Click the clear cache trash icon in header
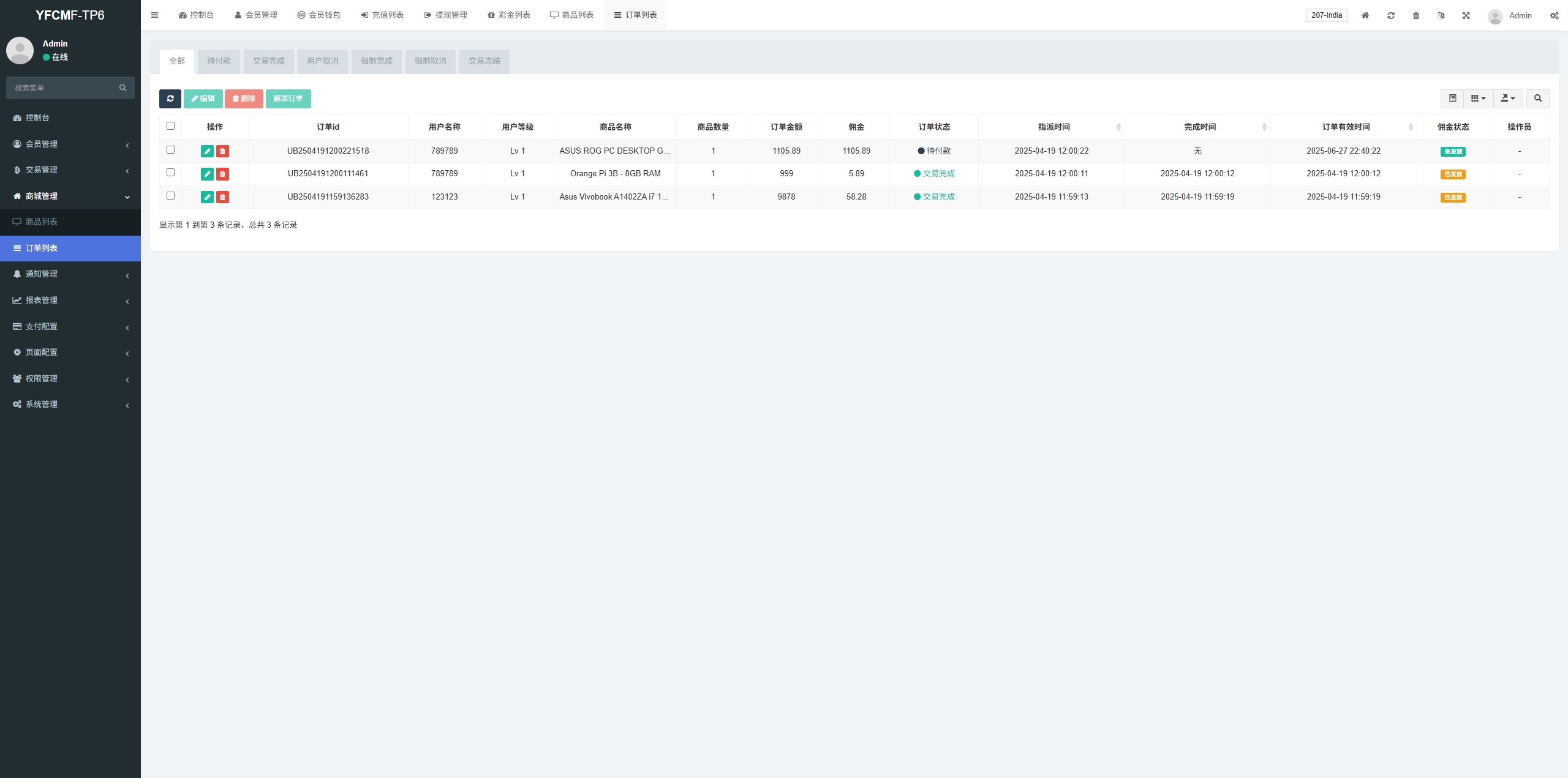Image resolution: width=1568 pixels, height=778 pixels. [1416, 16]
